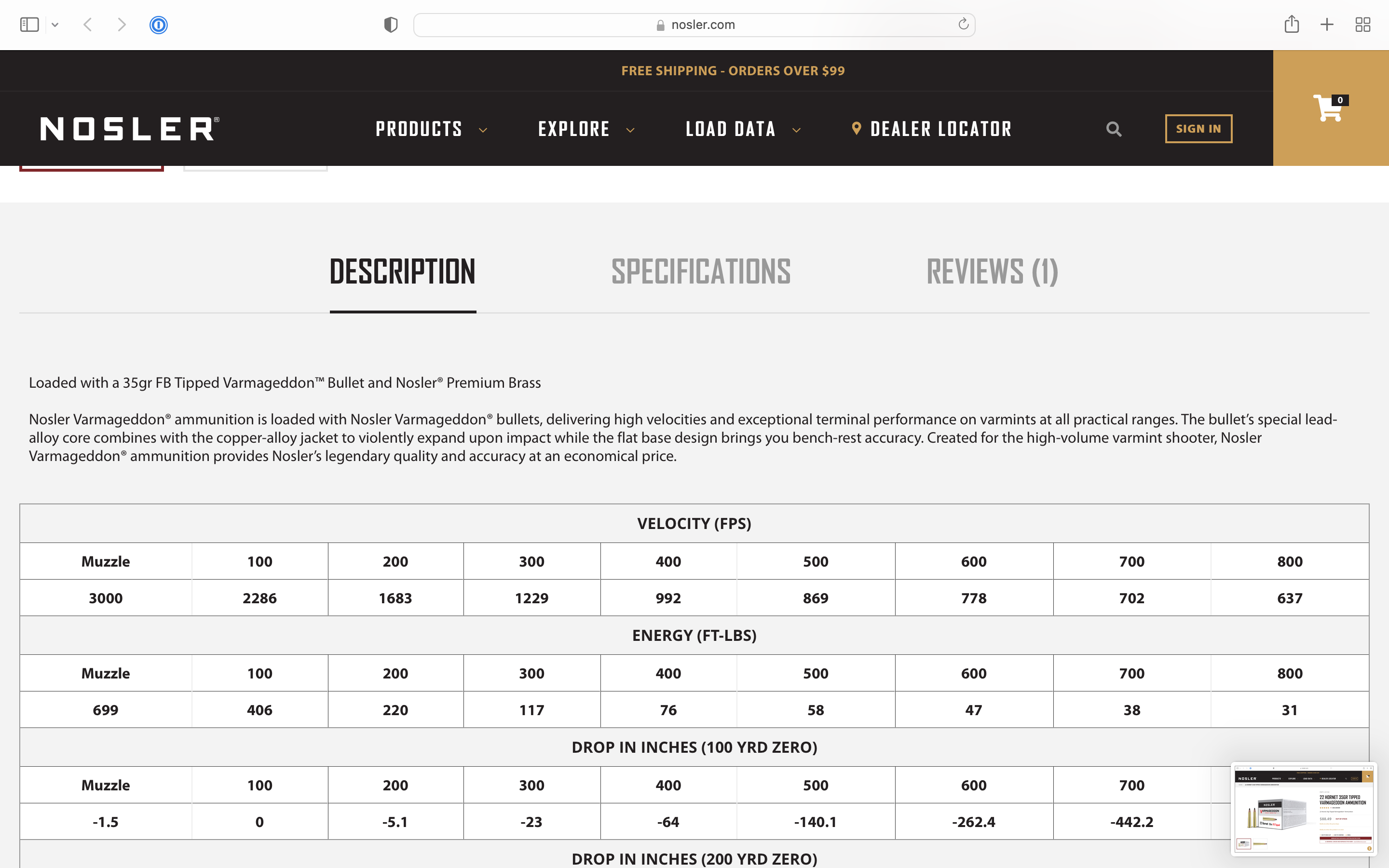Click the energy value 38
This screenshot has width=1389, height=868.
1131,710
